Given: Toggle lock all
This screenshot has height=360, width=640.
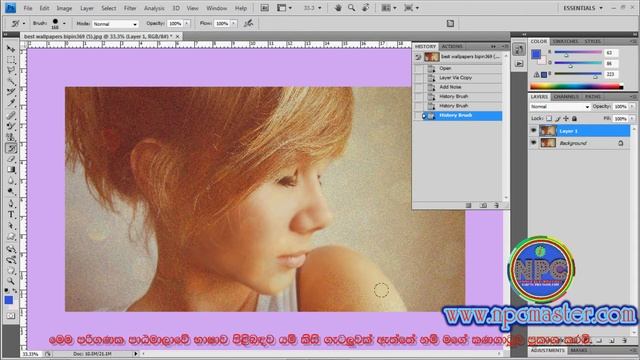Looking at the screenshot, I should [574, 118].
